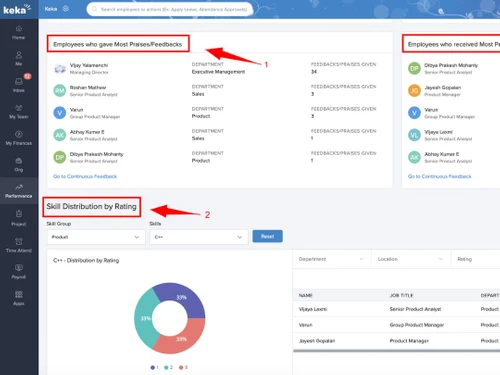The height and width of the screenshot is (375, 500).
Task: Click the red donut chart segment
Action: tap(182, 339)
